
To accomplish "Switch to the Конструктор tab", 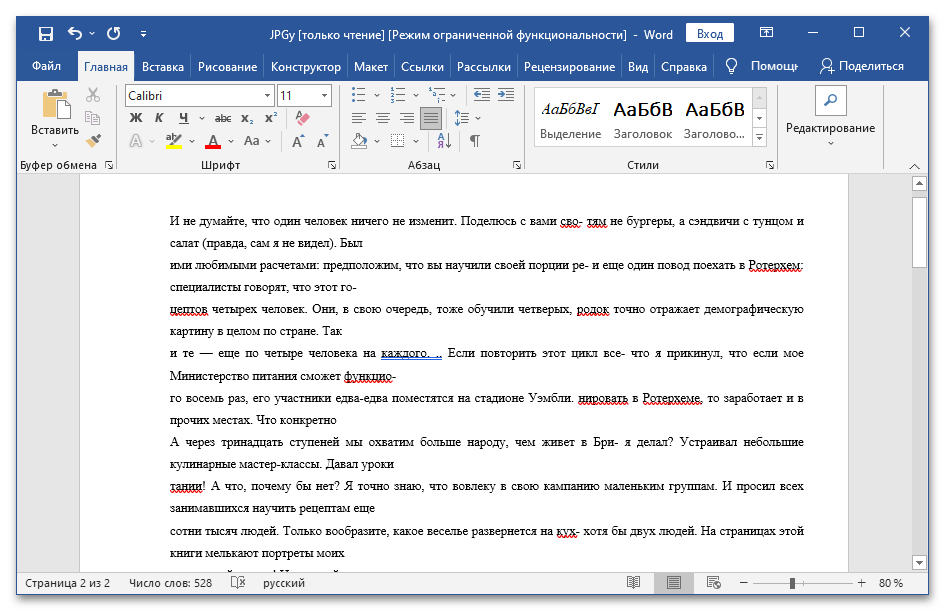I will [x=306, y=67].
